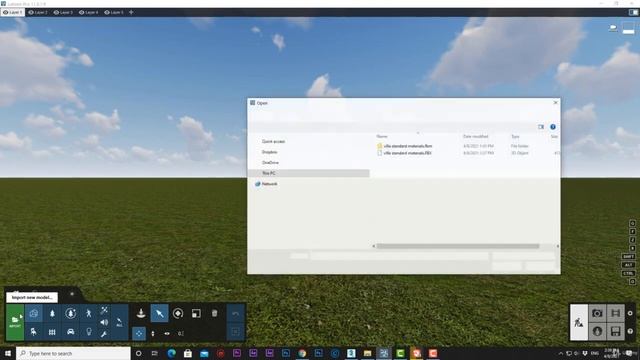Add a new layer with plus

(x=131, y=12)
